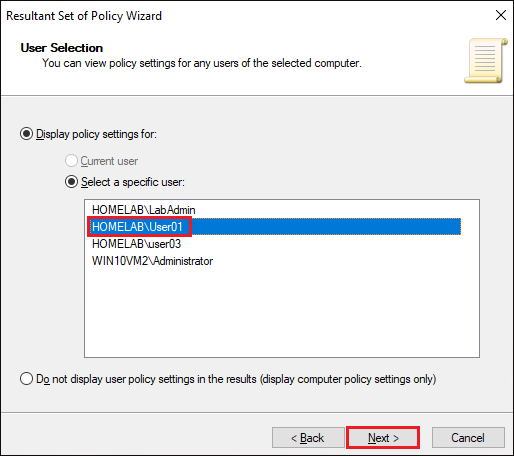Screen dimensions: 514x456
Task: Click the wizard scroll document icon
Action: click(486, 60)
